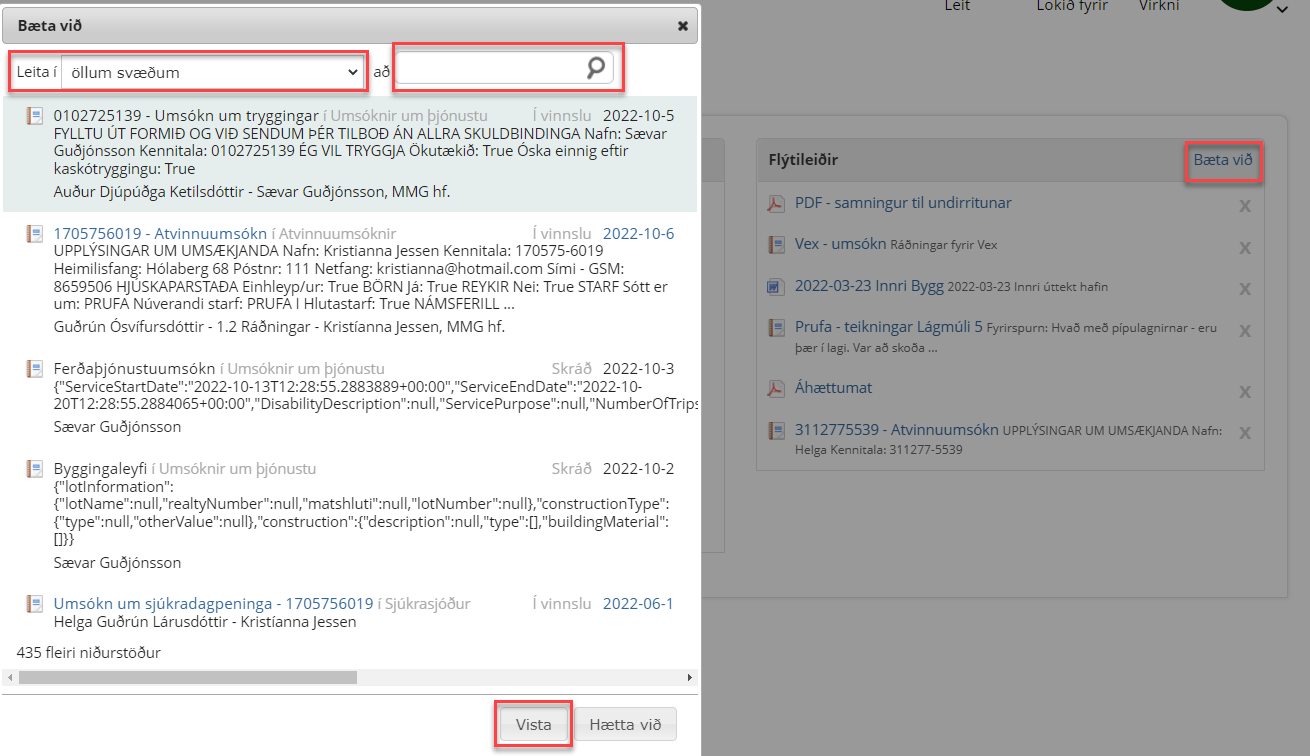Open 1705756019 - Atvinnuumsókn search result
Image resolution: width=1310 pixels, height=756 pixels.
(159, 234)
